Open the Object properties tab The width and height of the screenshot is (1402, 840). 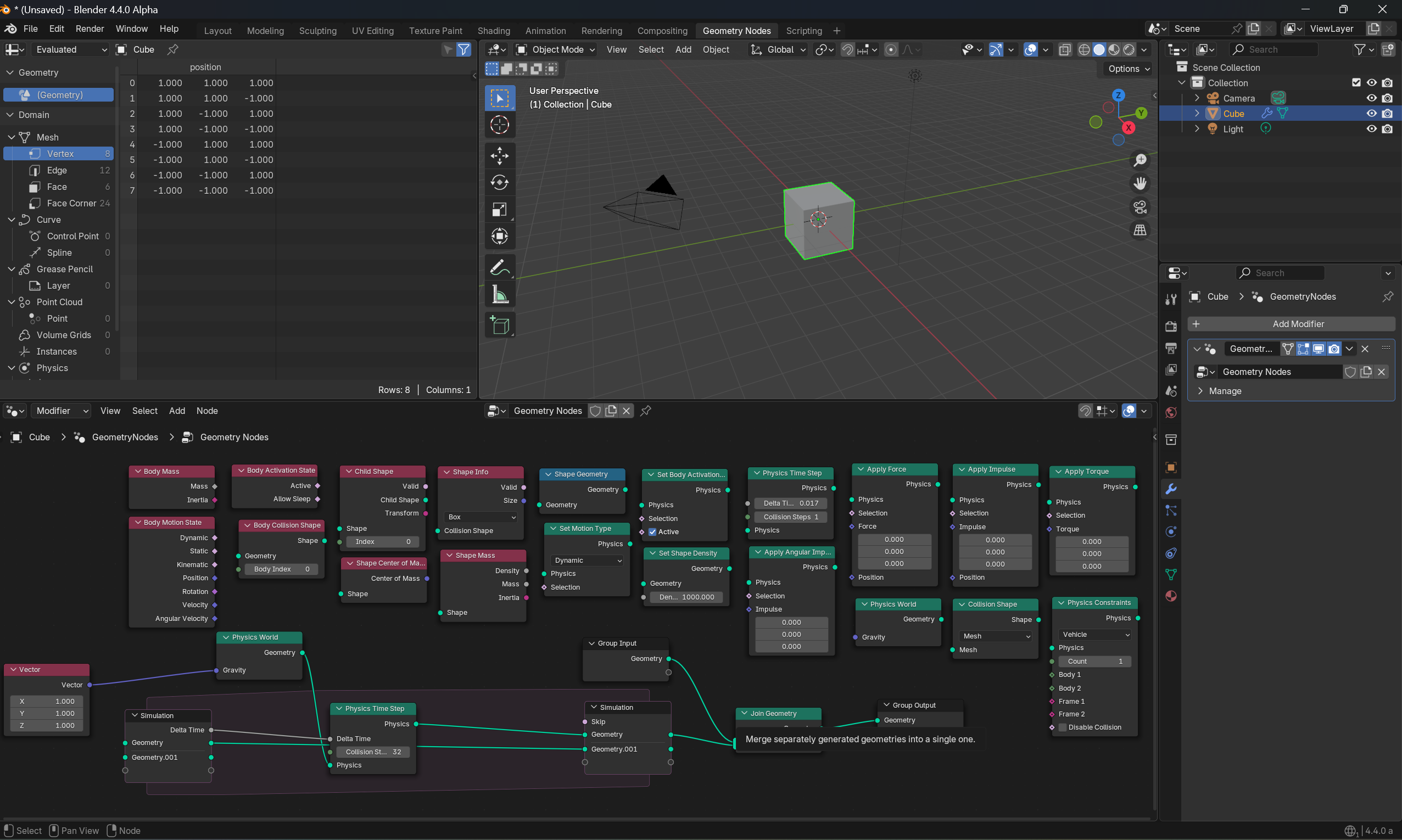[1170, 467]
